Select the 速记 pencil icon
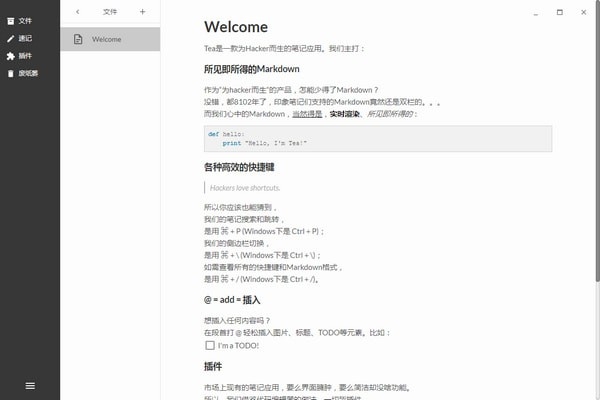Screen dimensions: 600x400 coord(11,39)
